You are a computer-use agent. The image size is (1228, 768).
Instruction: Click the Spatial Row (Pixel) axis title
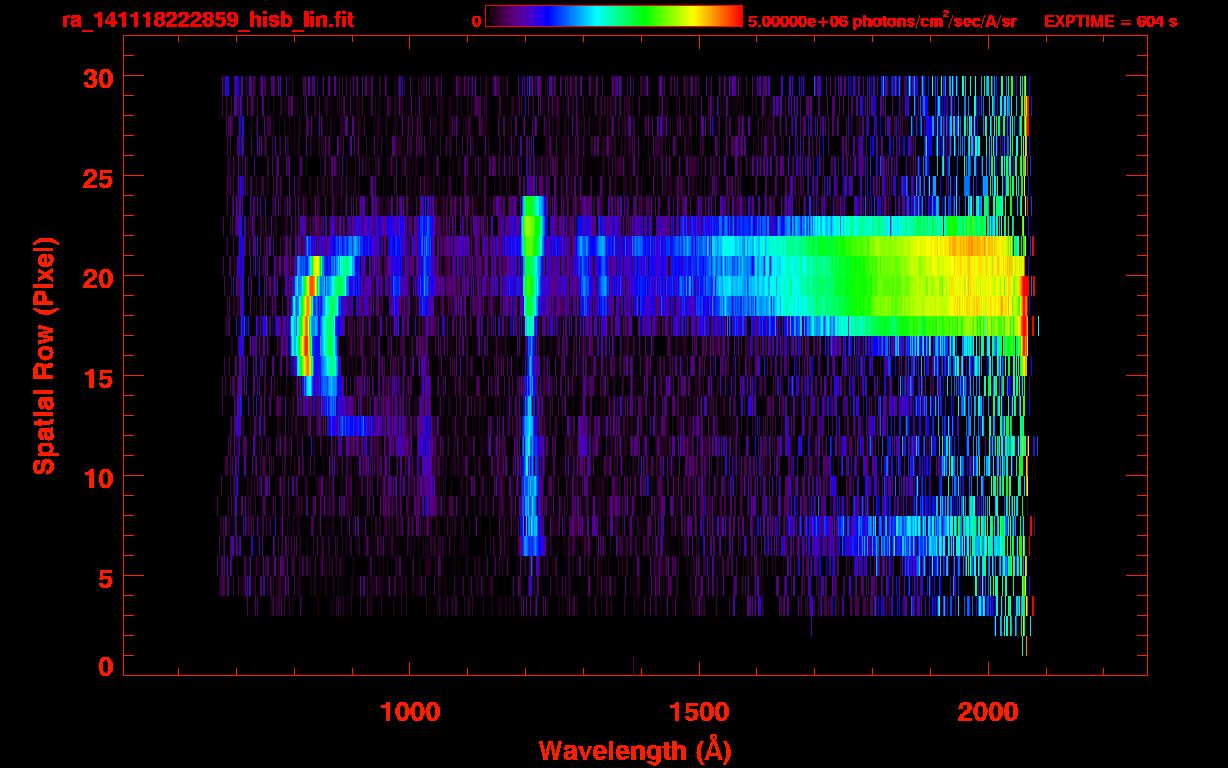[43, 355]
